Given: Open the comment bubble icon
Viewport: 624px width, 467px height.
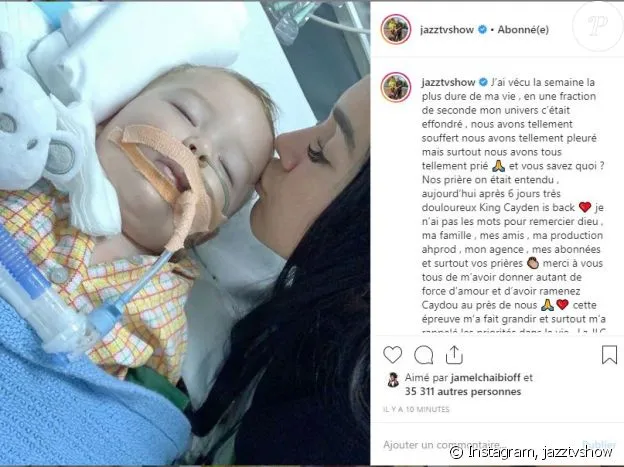Looking at the screenshot, I should 423,354.
